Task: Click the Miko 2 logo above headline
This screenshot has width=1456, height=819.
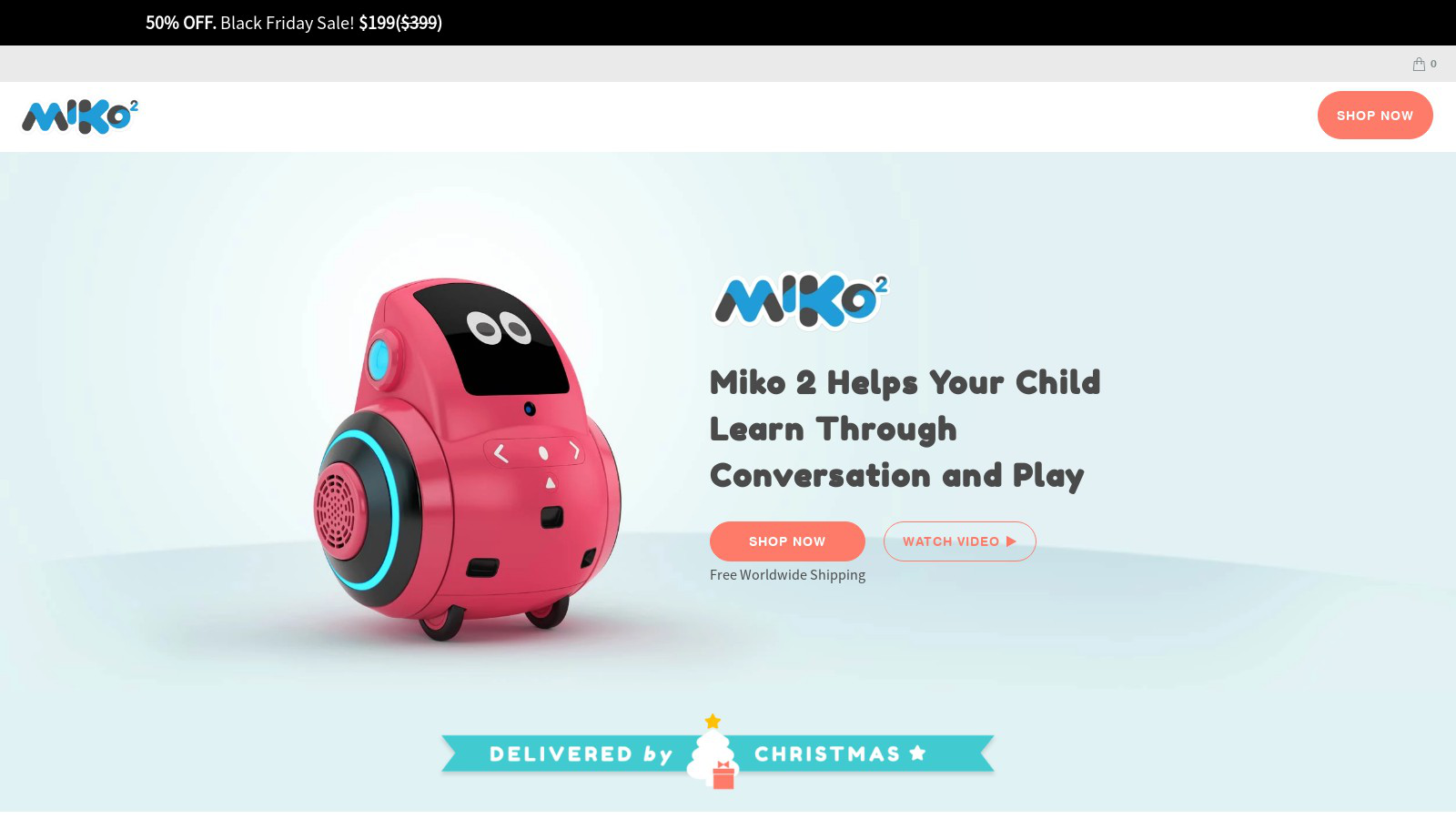Action: [800, 300]
